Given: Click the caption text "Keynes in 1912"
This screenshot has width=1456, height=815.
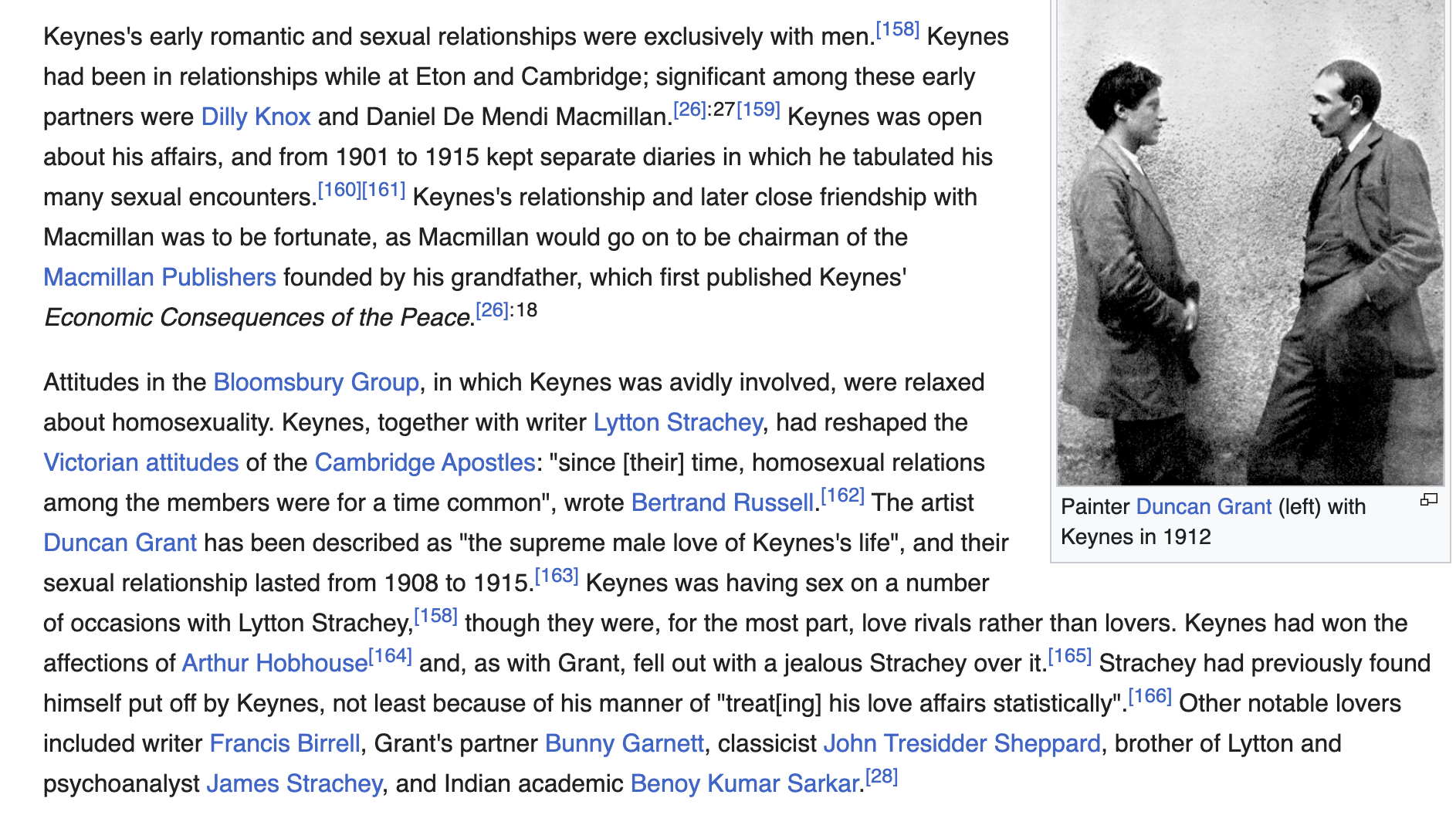Looking at the screenshot, I should point(1136,537).
